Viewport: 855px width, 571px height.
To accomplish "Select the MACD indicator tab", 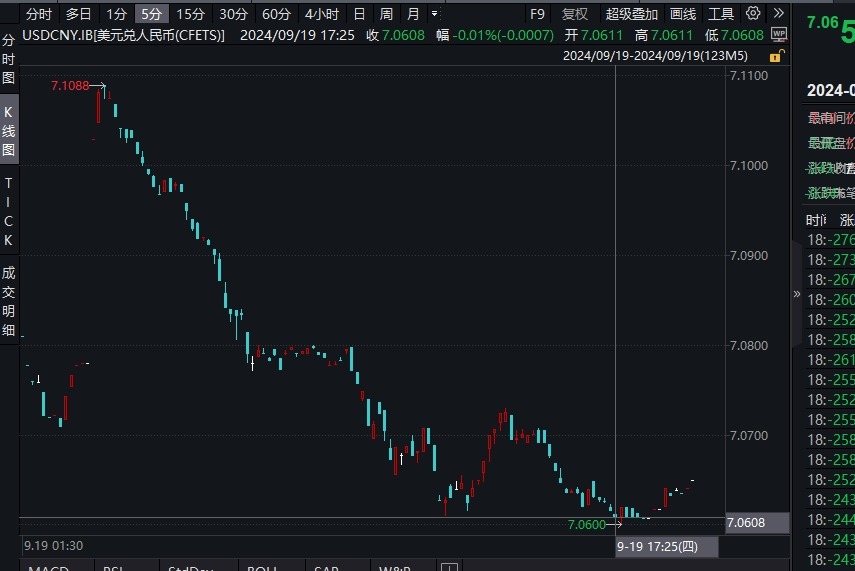I will tap(47, 567).
